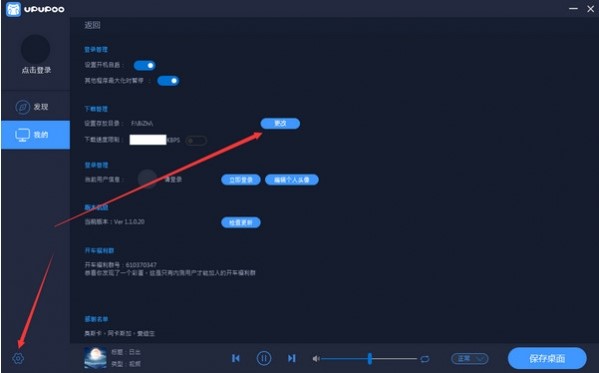
Task: Toggle the loop repeat icon
Action: [425, 359]
